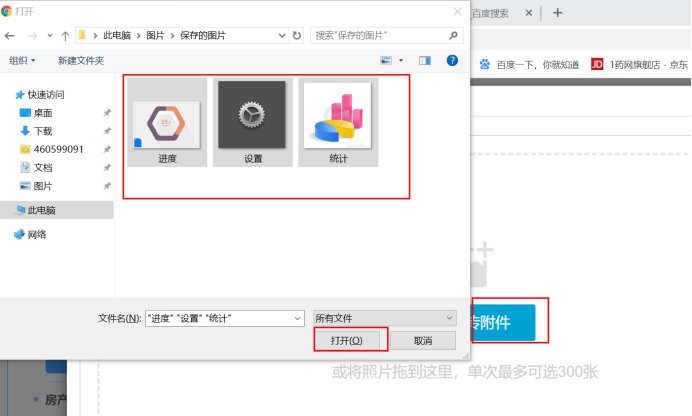Close the 百度搜索 browser tab
Screen dimensions: 692x416
point(529,13)
